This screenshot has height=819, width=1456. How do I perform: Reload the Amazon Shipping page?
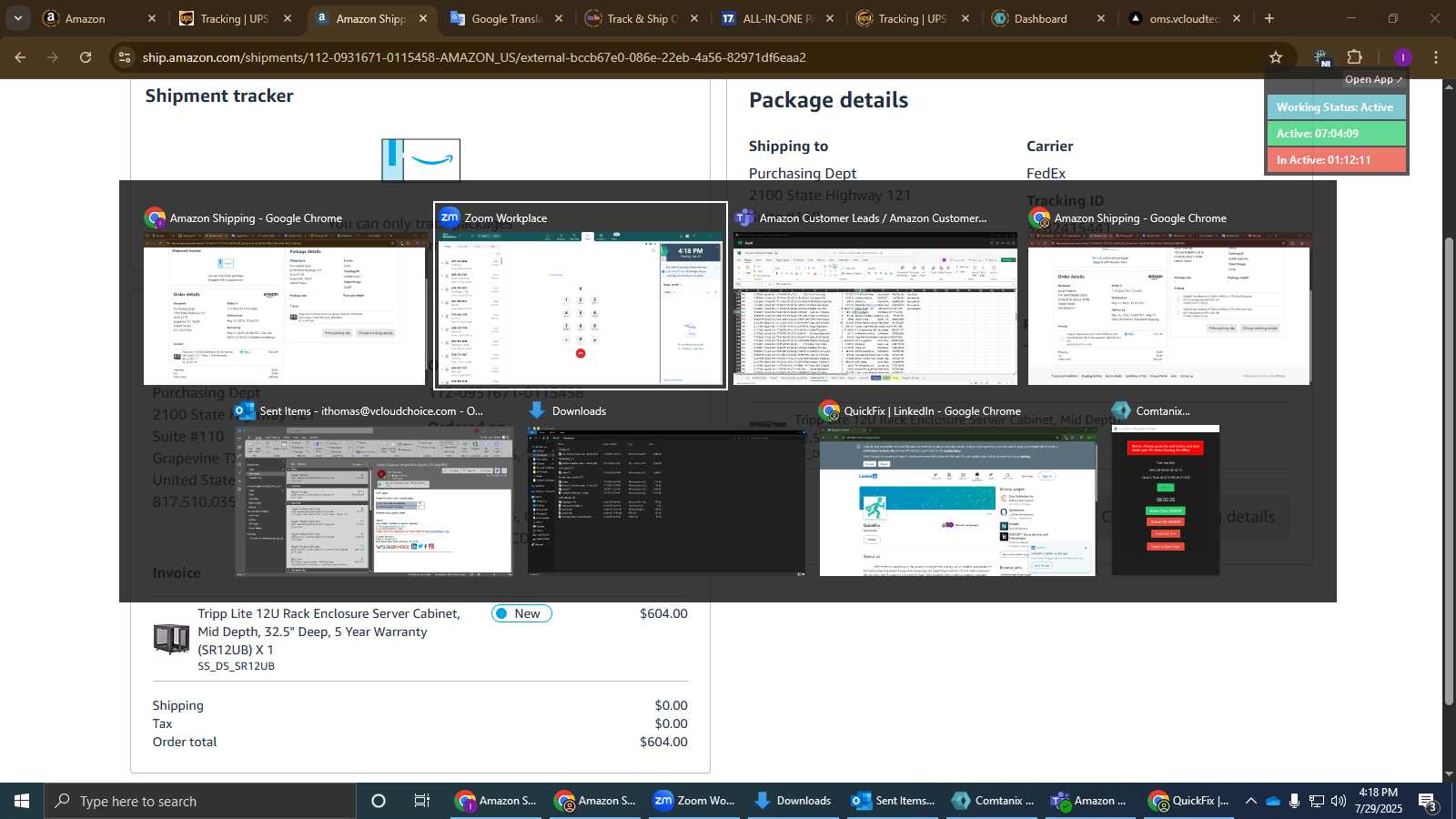pyautogui.click(x=86, y=57)
